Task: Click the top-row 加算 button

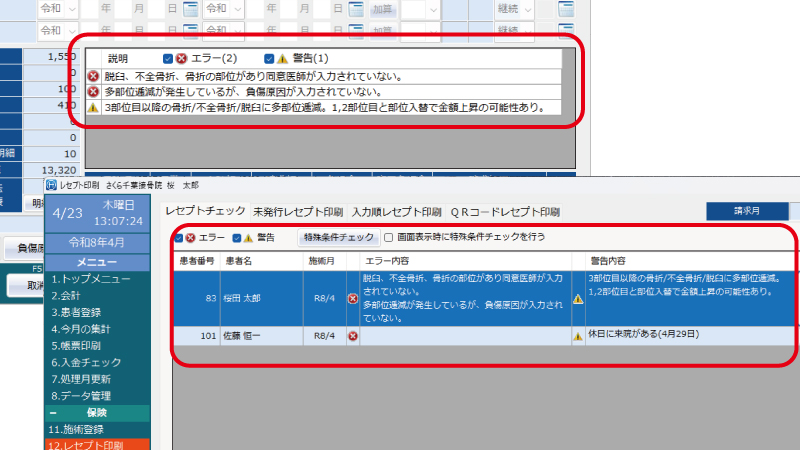Action: [383, 9]
